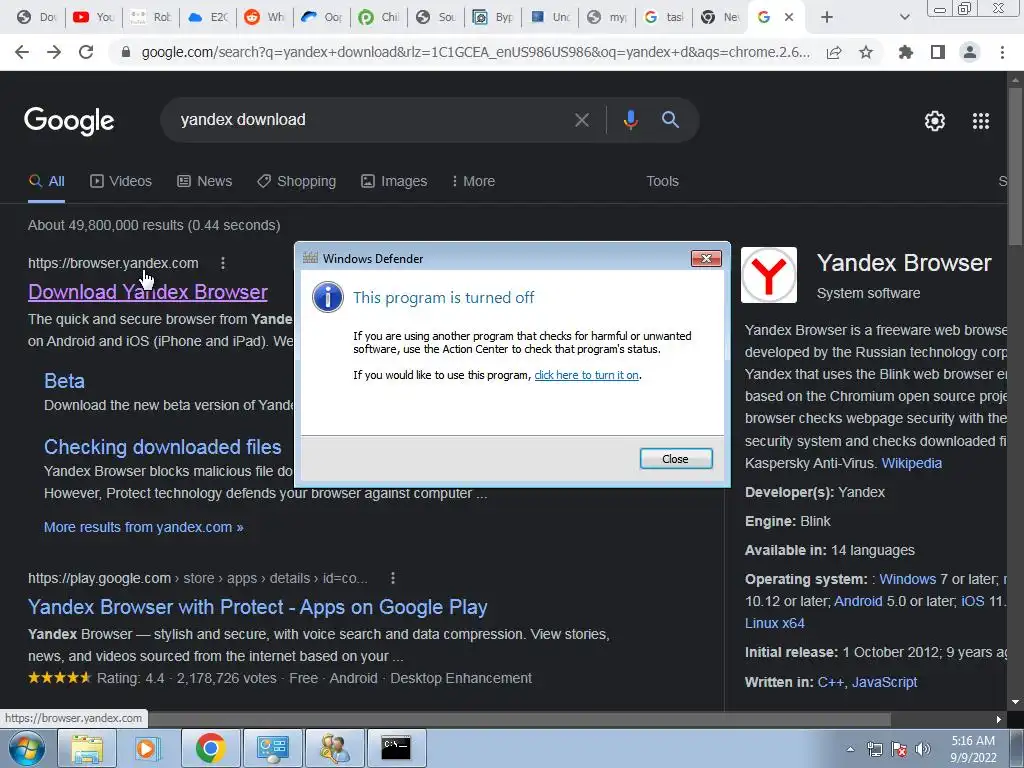Open the Beta sitelink
The height and width of the screenshot is (768, 1024).
[x=64, y=381]
